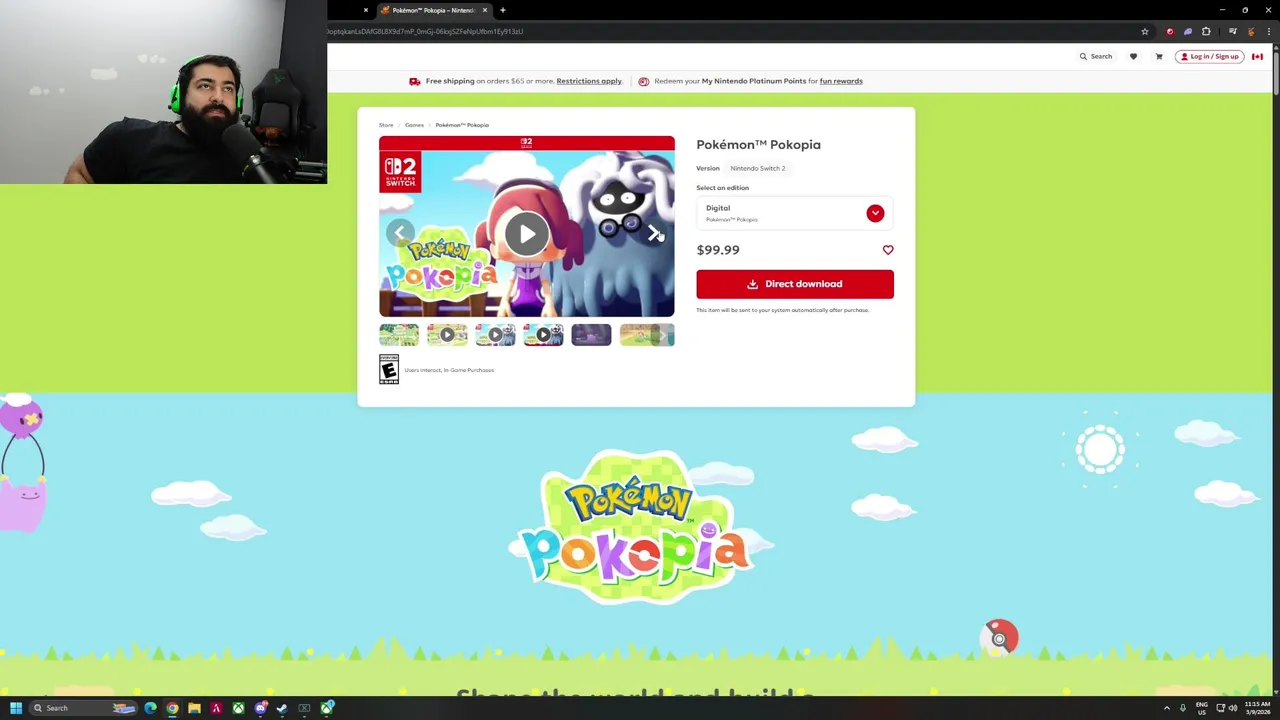
Task: Select the third gallery video thumbnail
Action: click(495, 335)
